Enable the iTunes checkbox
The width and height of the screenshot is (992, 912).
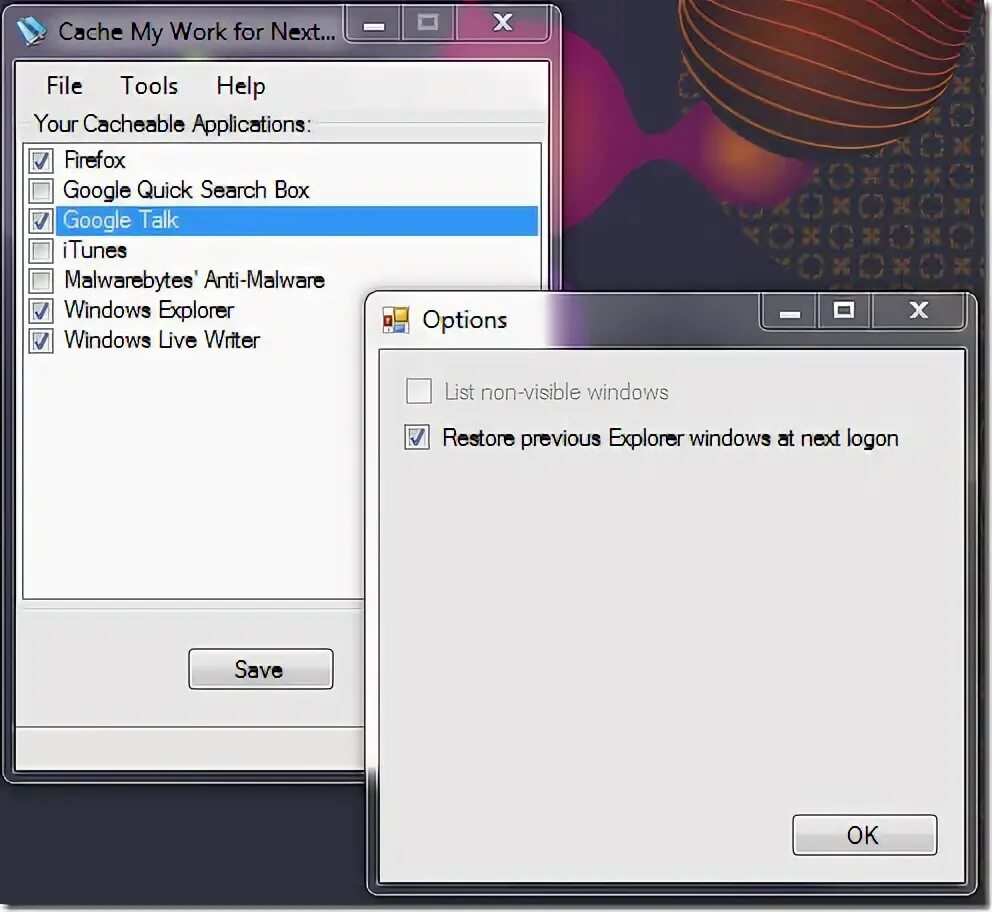tap(41, 250)
